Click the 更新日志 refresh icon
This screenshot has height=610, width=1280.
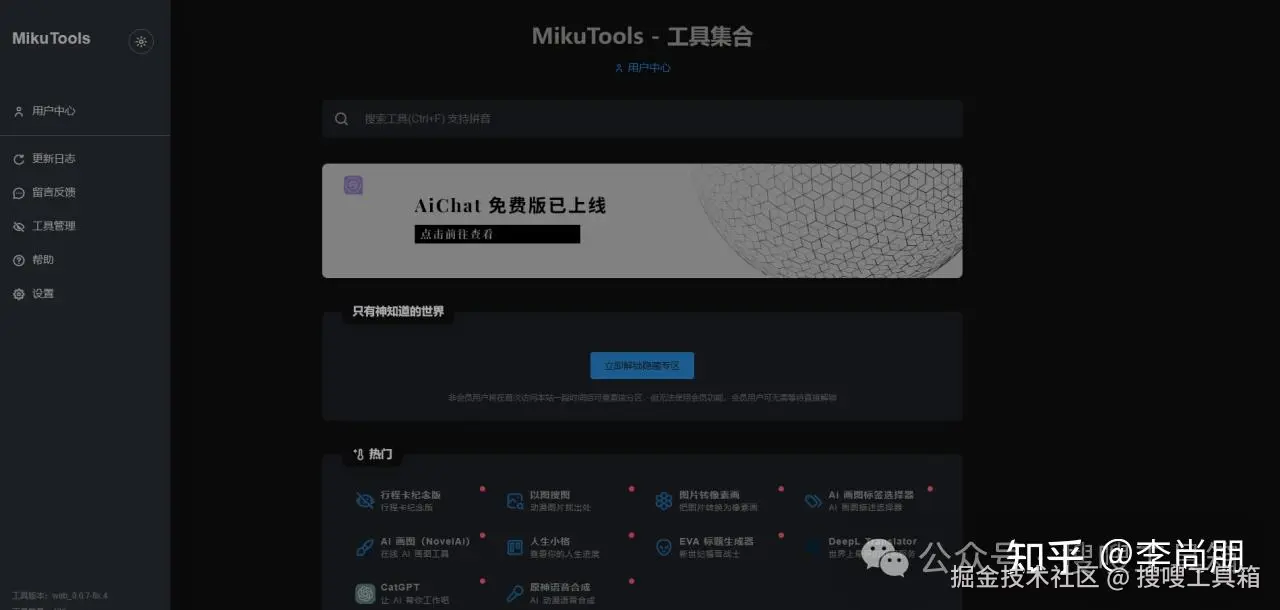[x=18, y=159]
